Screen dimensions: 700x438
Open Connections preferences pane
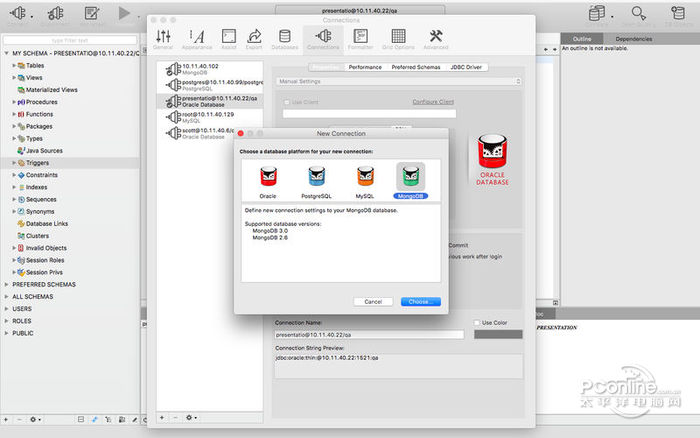[x=323, y=39]
